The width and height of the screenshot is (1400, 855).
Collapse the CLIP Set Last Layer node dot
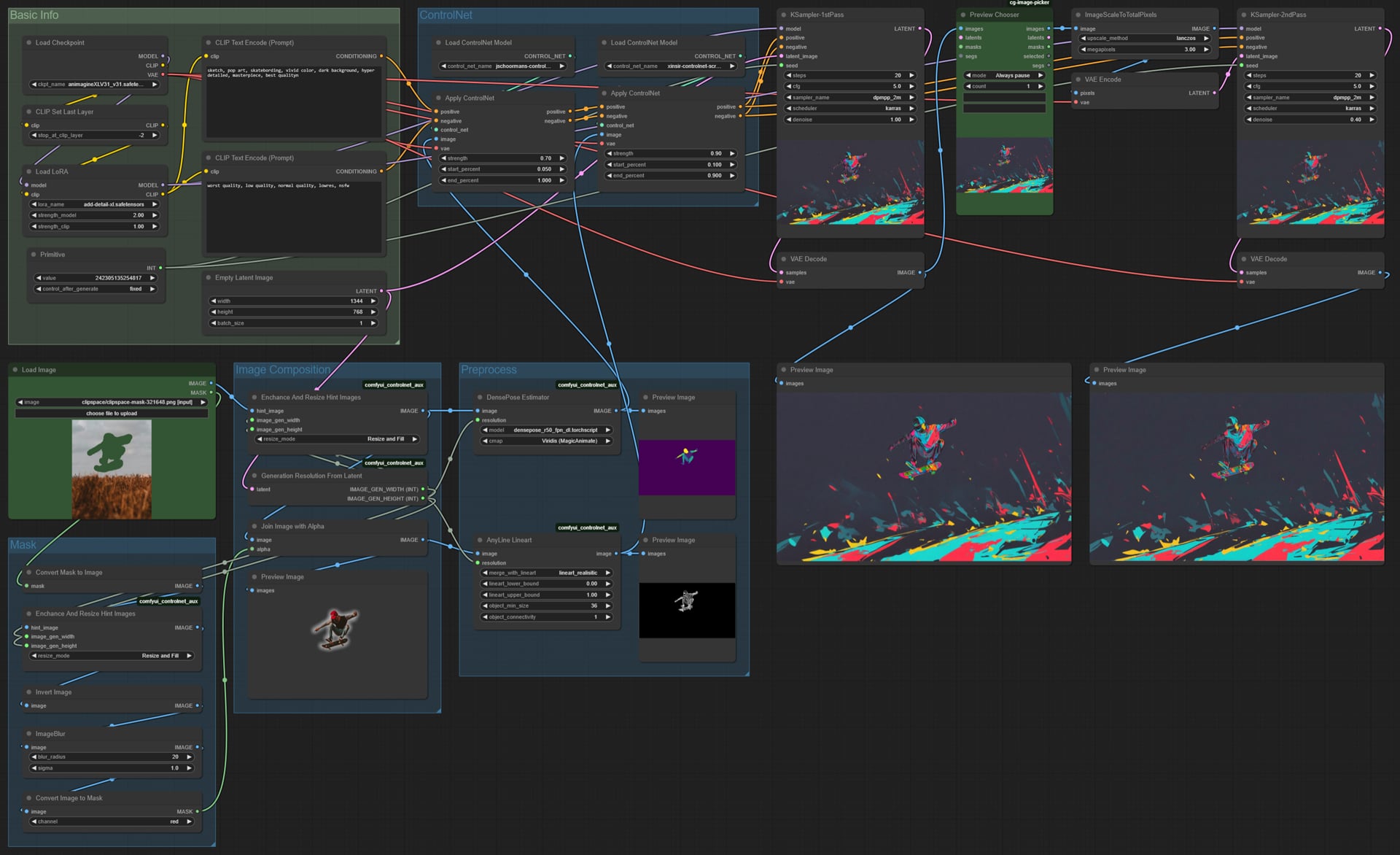point(28,112)
